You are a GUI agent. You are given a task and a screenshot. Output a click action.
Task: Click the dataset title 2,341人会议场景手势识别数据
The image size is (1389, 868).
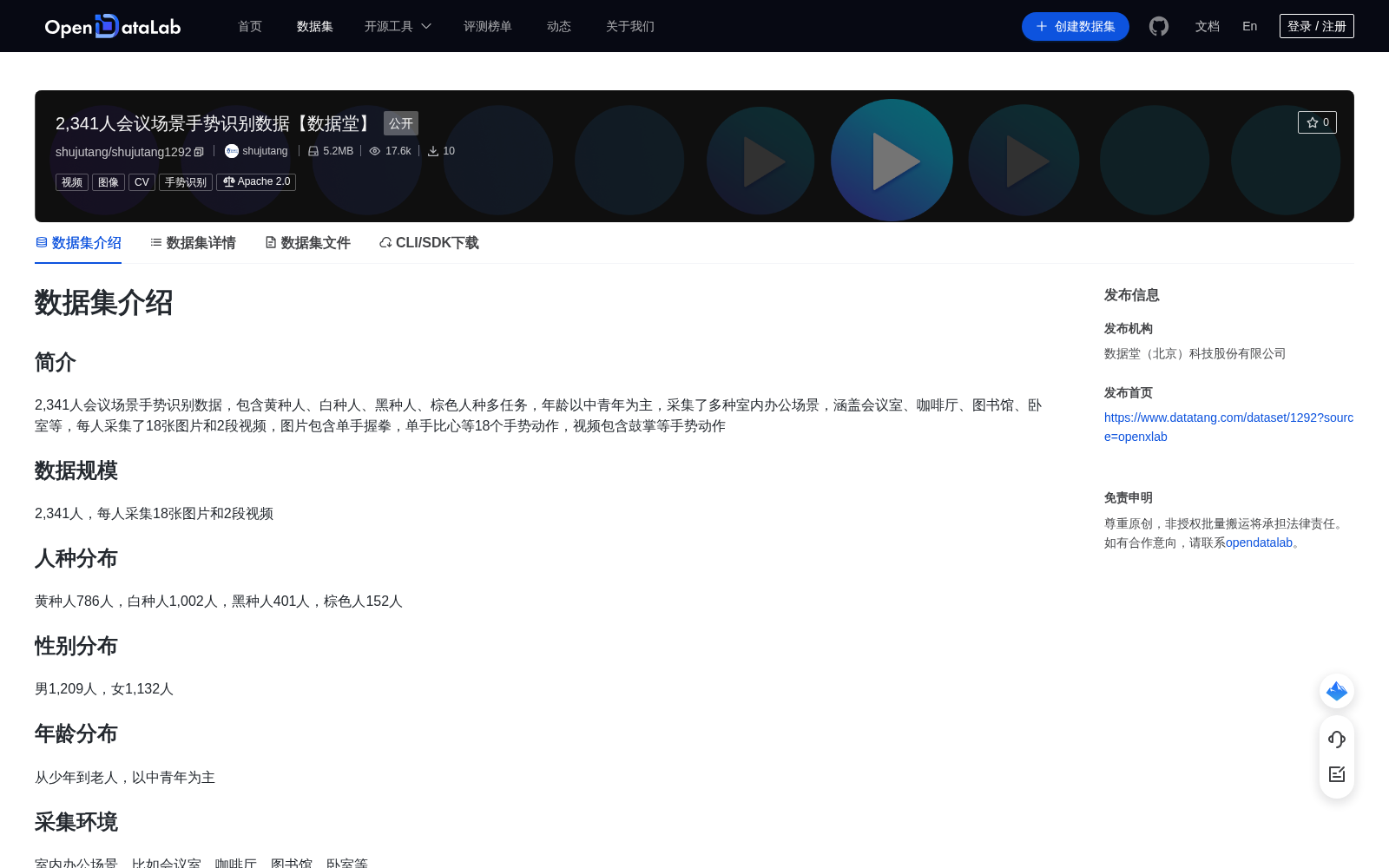click(x=214, y=123)
